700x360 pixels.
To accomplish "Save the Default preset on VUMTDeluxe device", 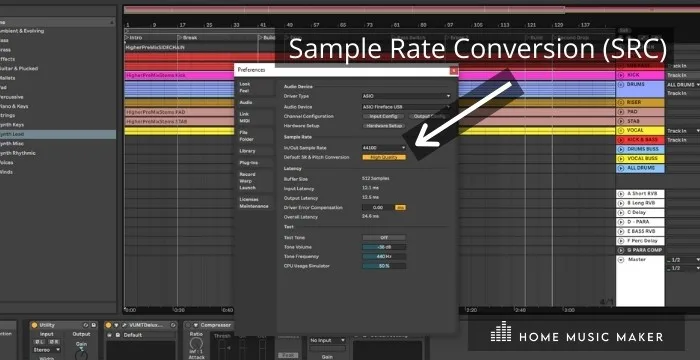I will (x=118, y=335).
